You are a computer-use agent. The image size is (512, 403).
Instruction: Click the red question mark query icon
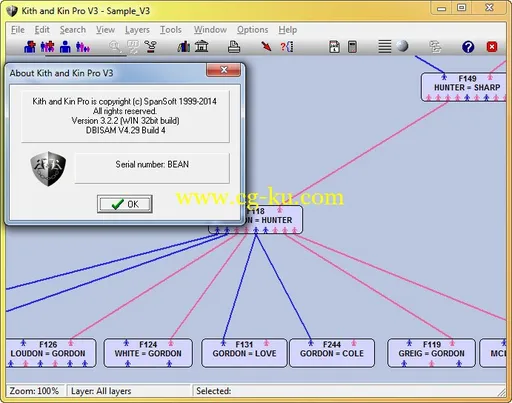[x=287, y=47]
